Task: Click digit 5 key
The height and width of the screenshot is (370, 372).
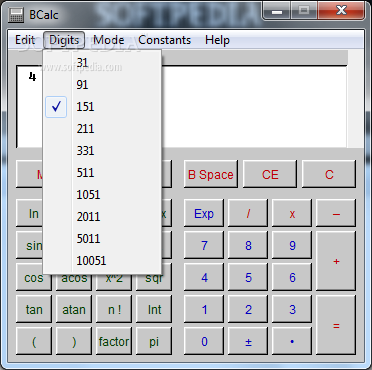Action: coord(248,277)
